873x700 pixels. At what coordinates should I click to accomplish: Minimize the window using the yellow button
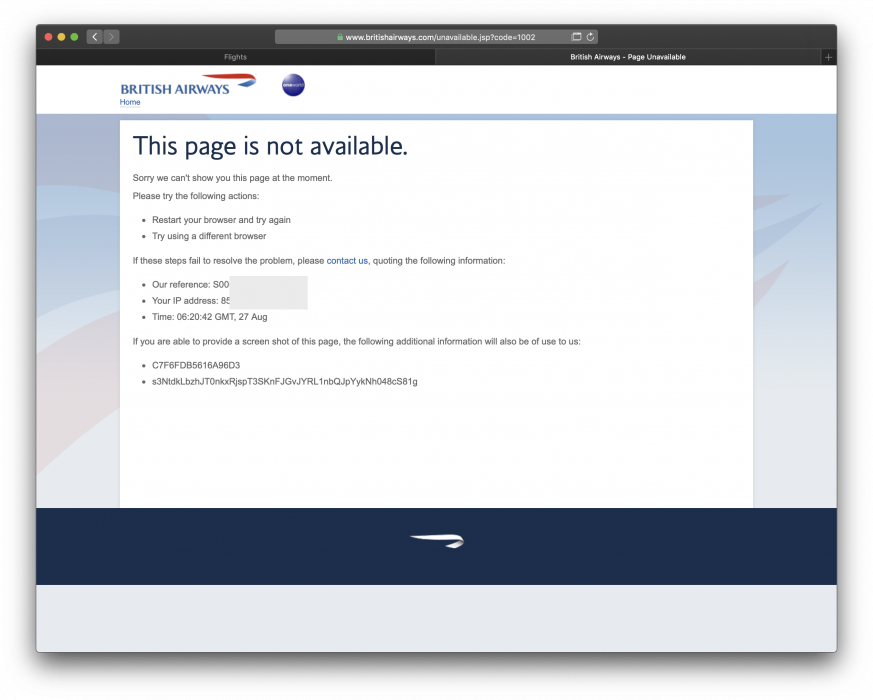coord(62,37)
